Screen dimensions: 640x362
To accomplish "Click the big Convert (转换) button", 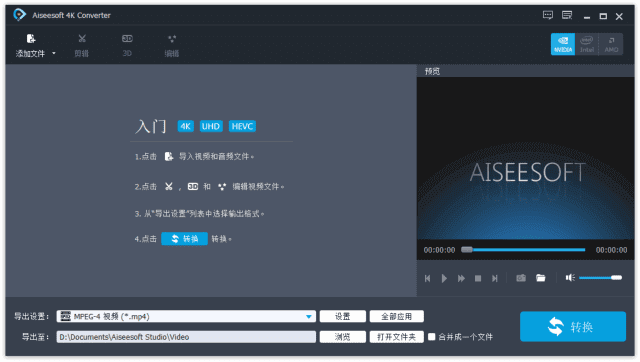I will coord(573,326).
